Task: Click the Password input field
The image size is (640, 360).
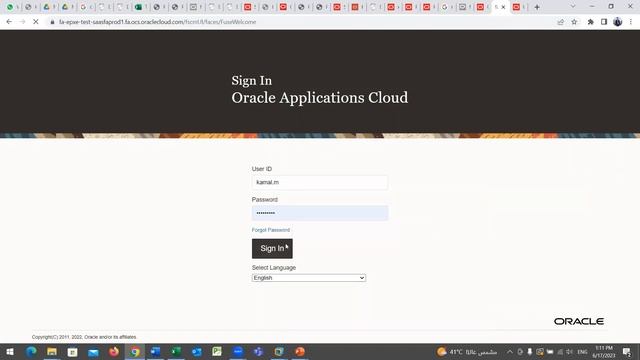Action: point(320,213)
